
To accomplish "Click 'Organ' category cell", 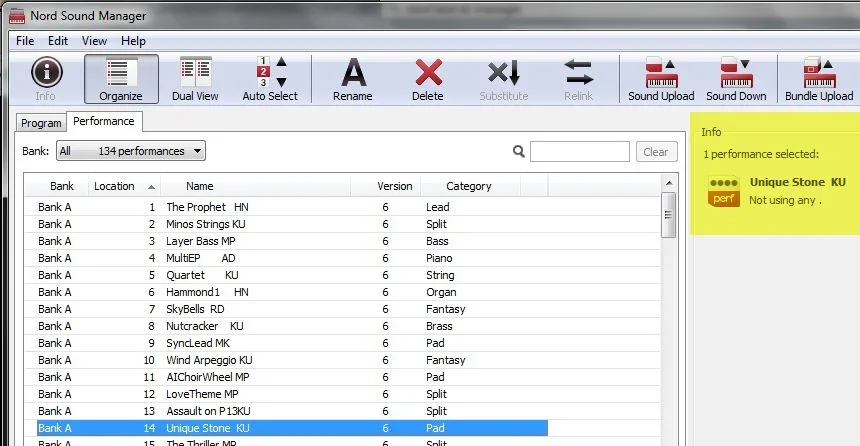I will point(441,292).
